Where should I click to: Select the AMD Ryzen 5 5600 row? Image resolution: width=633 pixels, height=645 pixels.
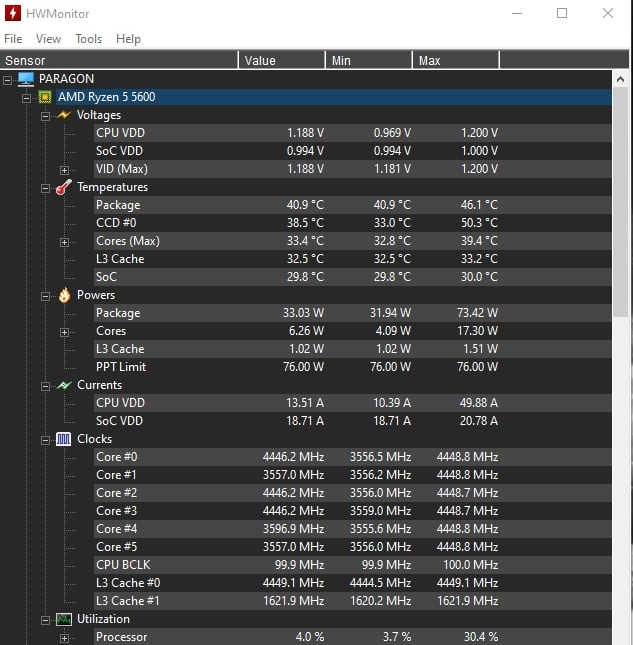pyautogui.click(x=334, y=97)
